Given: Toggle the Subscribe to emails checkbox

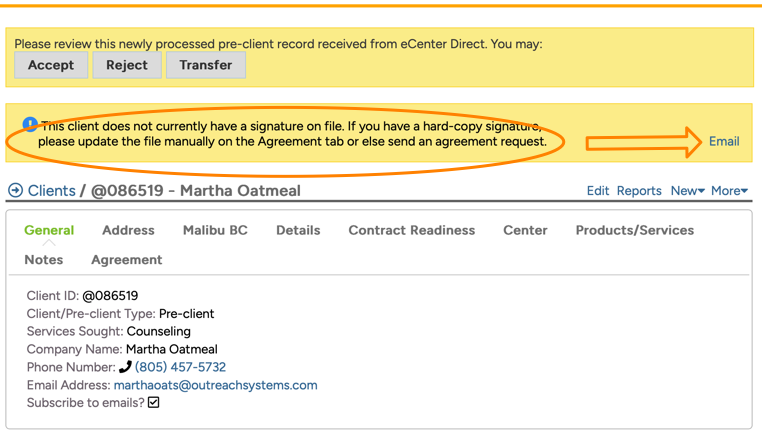Looking at the screenshot, I should [x=153, y=403].
